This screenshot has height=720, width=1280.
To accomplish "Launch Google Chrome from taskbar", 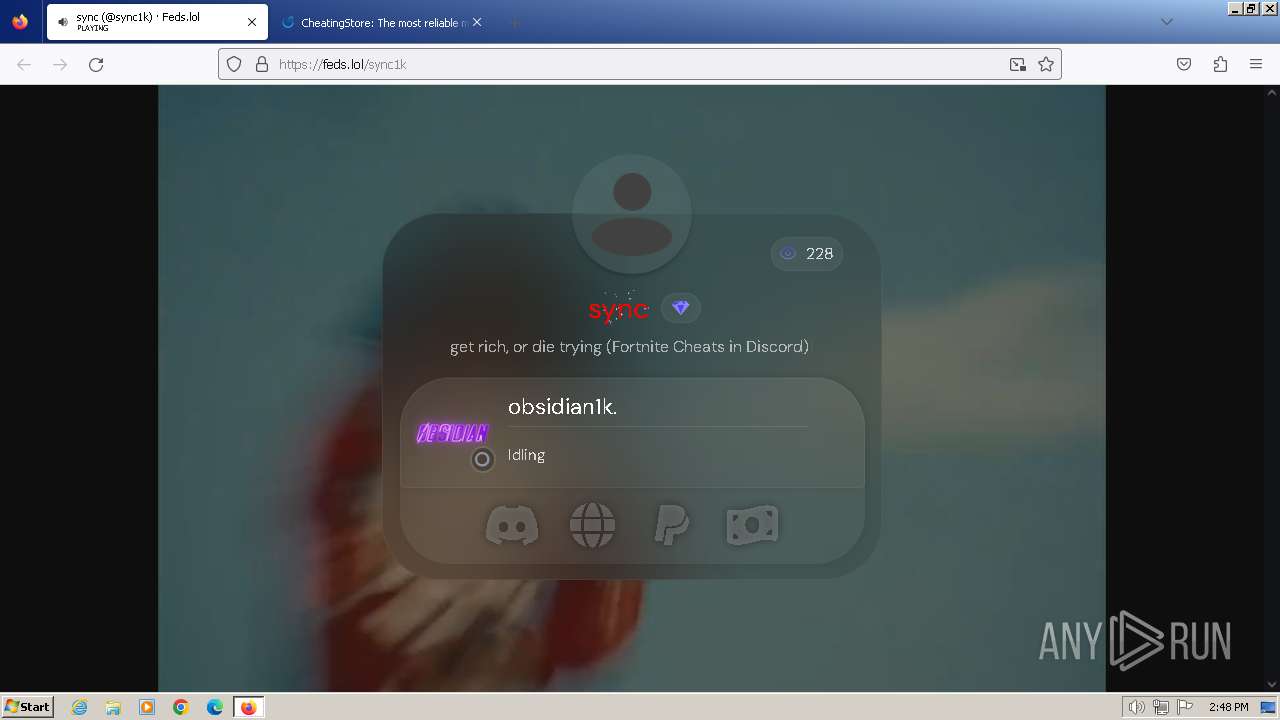I will click(x=181, y=707).
